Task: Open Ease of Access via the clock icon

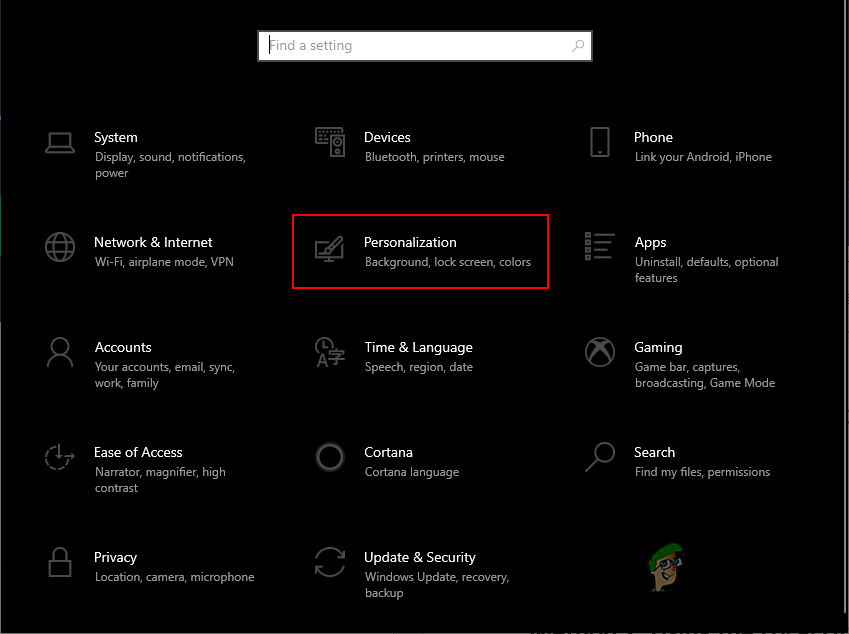Action: (x=60, y=458)
